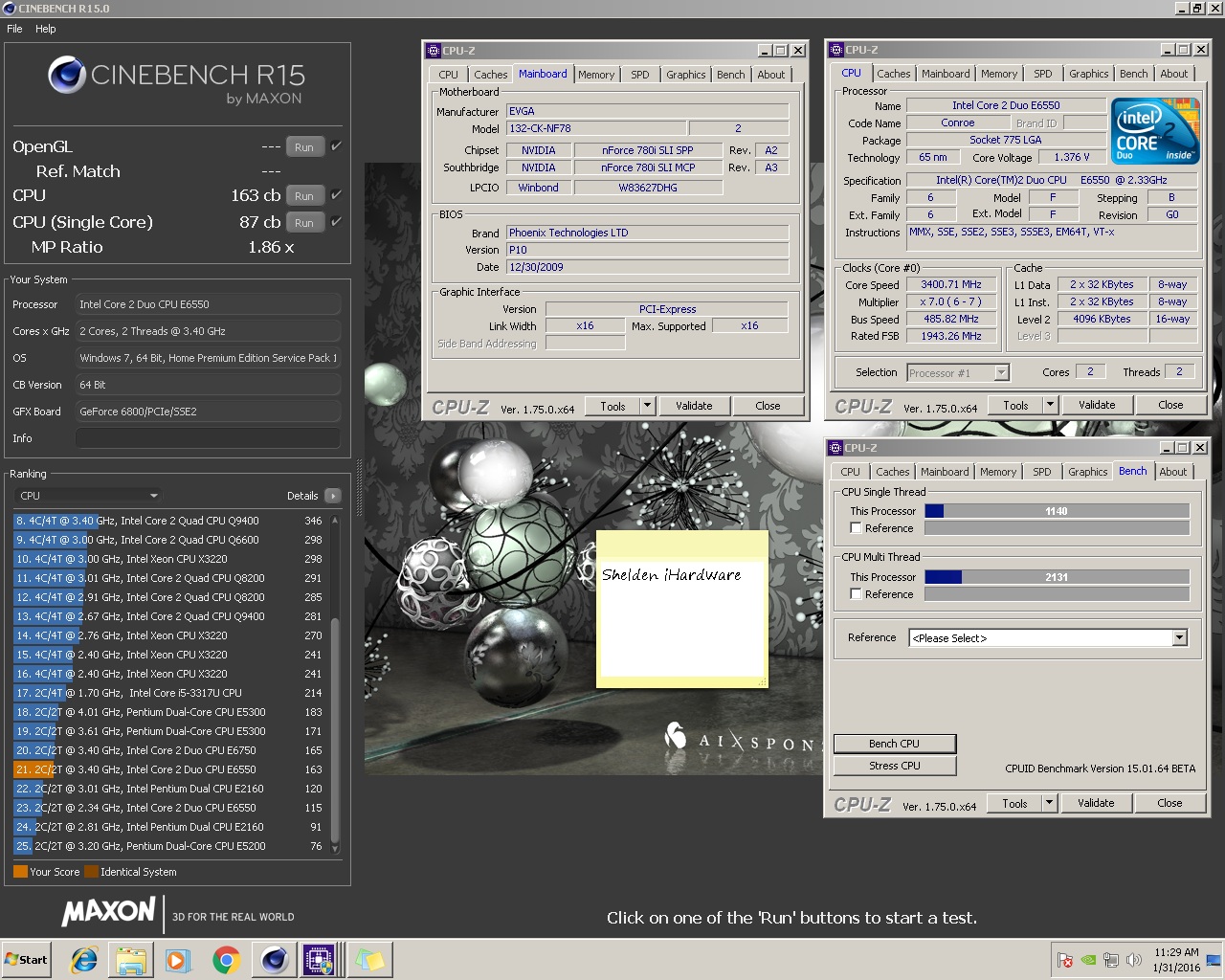Expand Tools dropdown arrow in CPU window
The height and width of the screenshot is (980, 1225).
click(x=1050, y=405)
